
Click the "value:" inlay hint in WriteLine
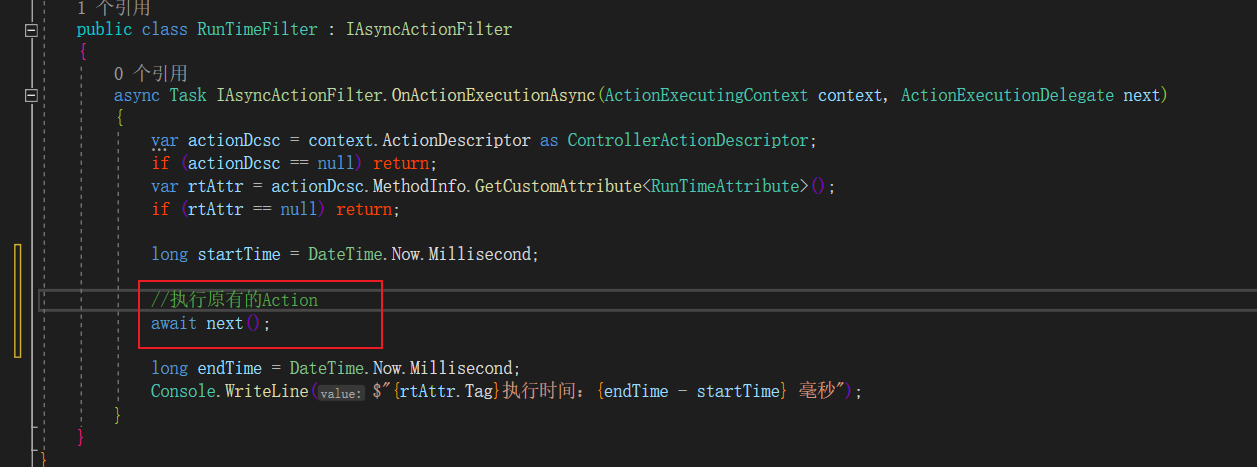(x=342, y=393)
